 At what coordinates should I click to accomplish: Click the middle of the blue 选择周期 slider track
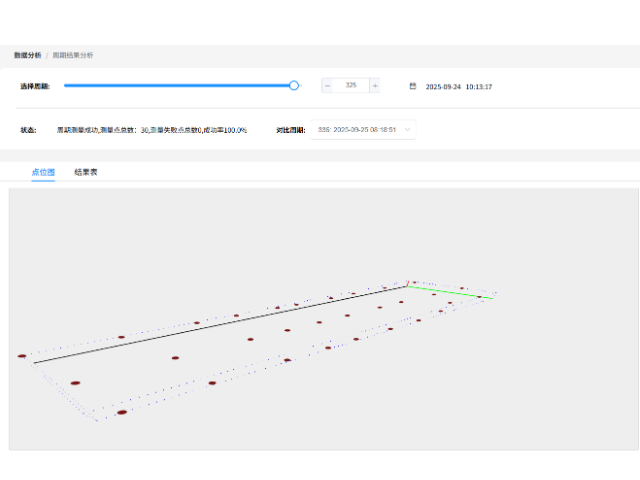tap(178, 86)
